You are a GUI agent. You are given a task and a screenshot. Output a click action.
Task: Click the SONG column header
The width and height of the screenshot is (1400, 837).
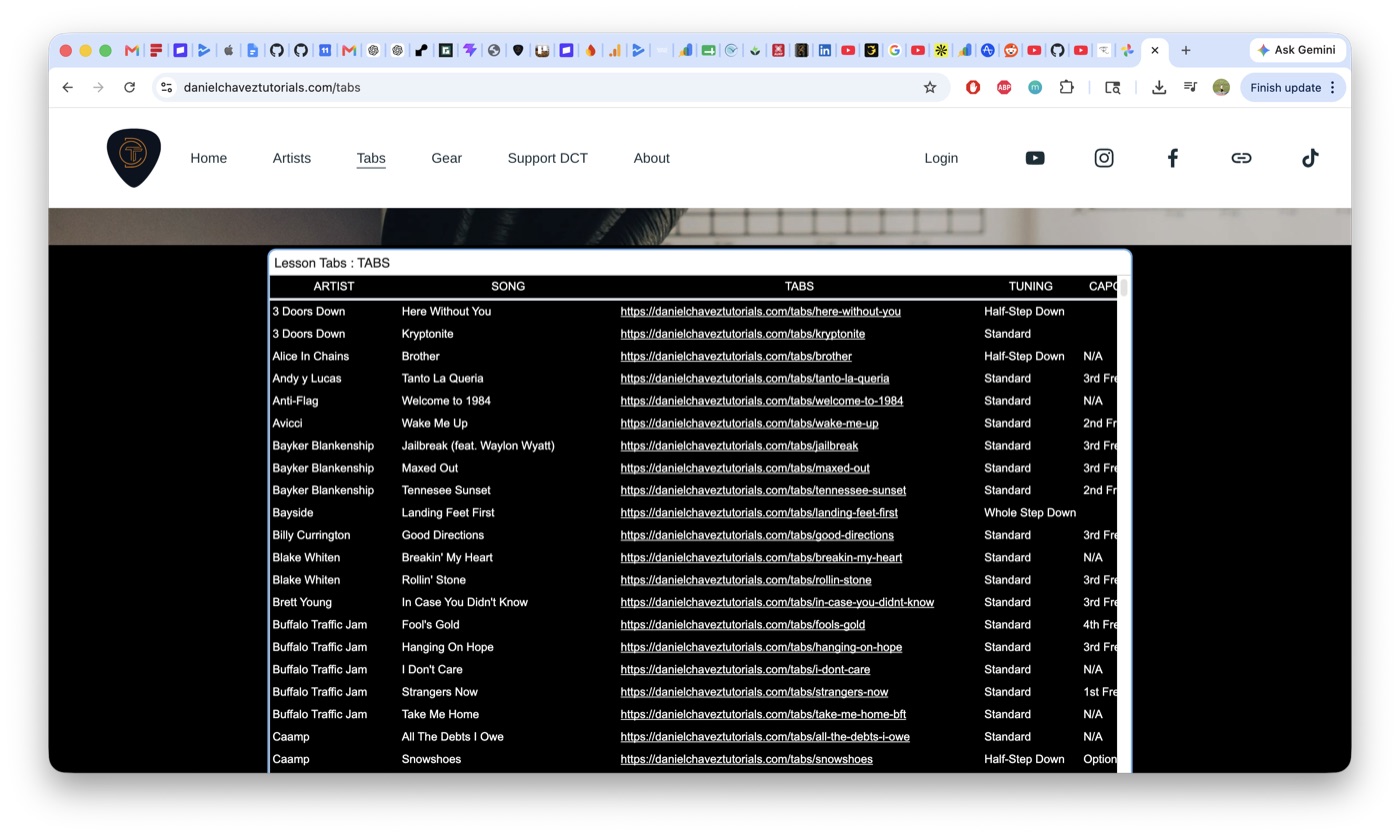coord(508,286)
